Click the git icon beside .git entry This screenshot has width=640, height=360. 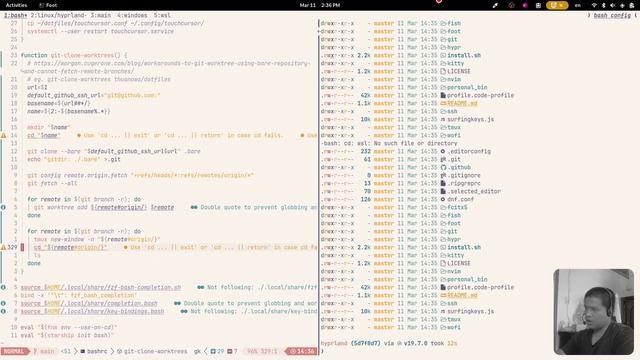[x=443, y=159]
